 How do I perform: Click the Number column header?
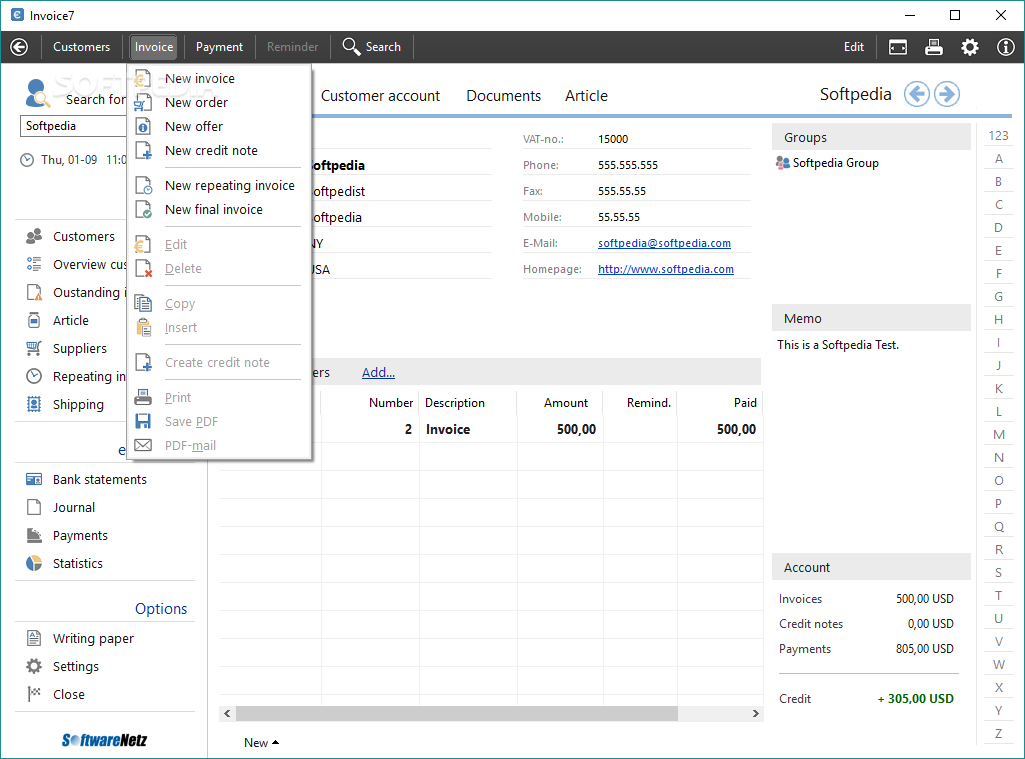(390, 403)
